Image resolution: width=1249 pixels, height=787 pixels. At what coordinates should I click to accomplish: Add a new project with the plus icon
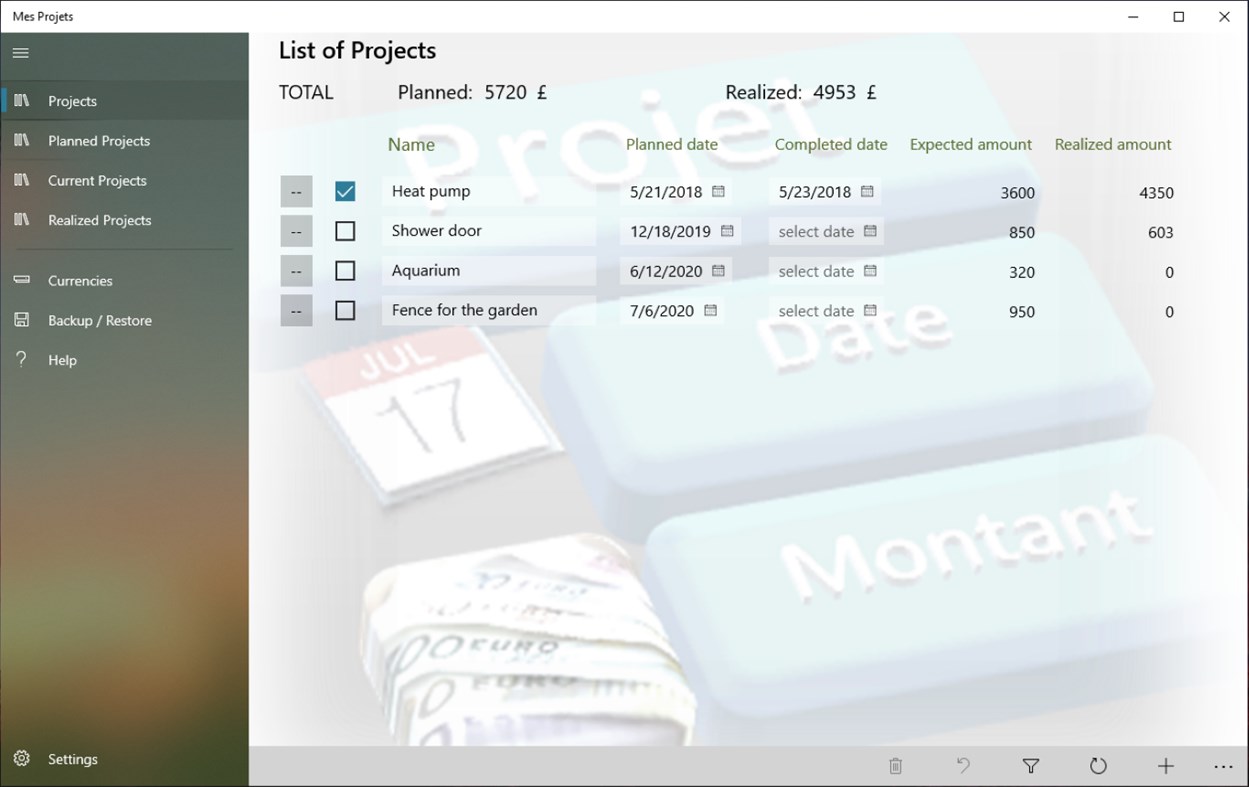click(1166, 765)
